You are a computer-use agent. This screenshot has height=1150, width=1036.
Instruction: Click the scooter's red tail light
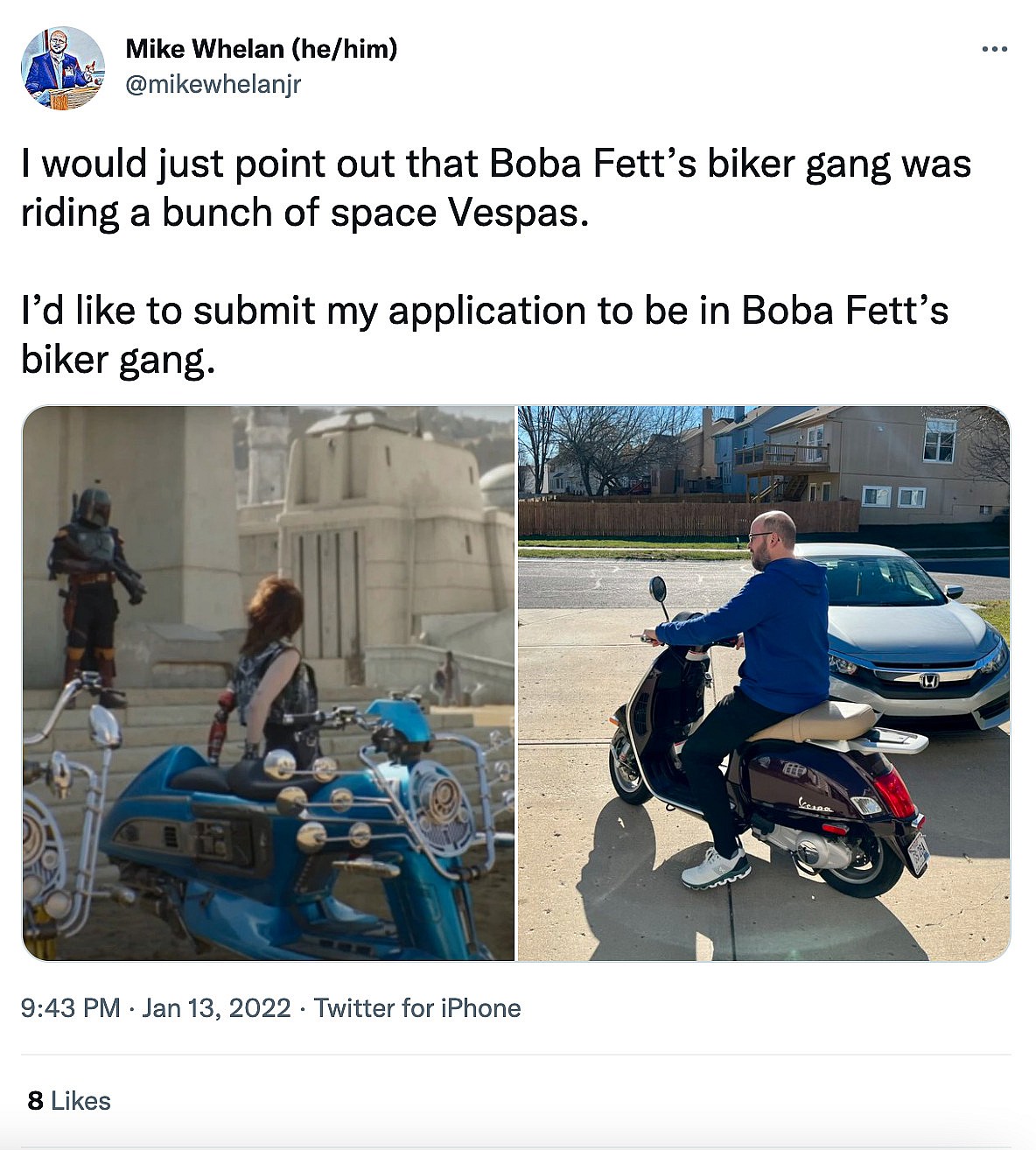coord(893,792)
